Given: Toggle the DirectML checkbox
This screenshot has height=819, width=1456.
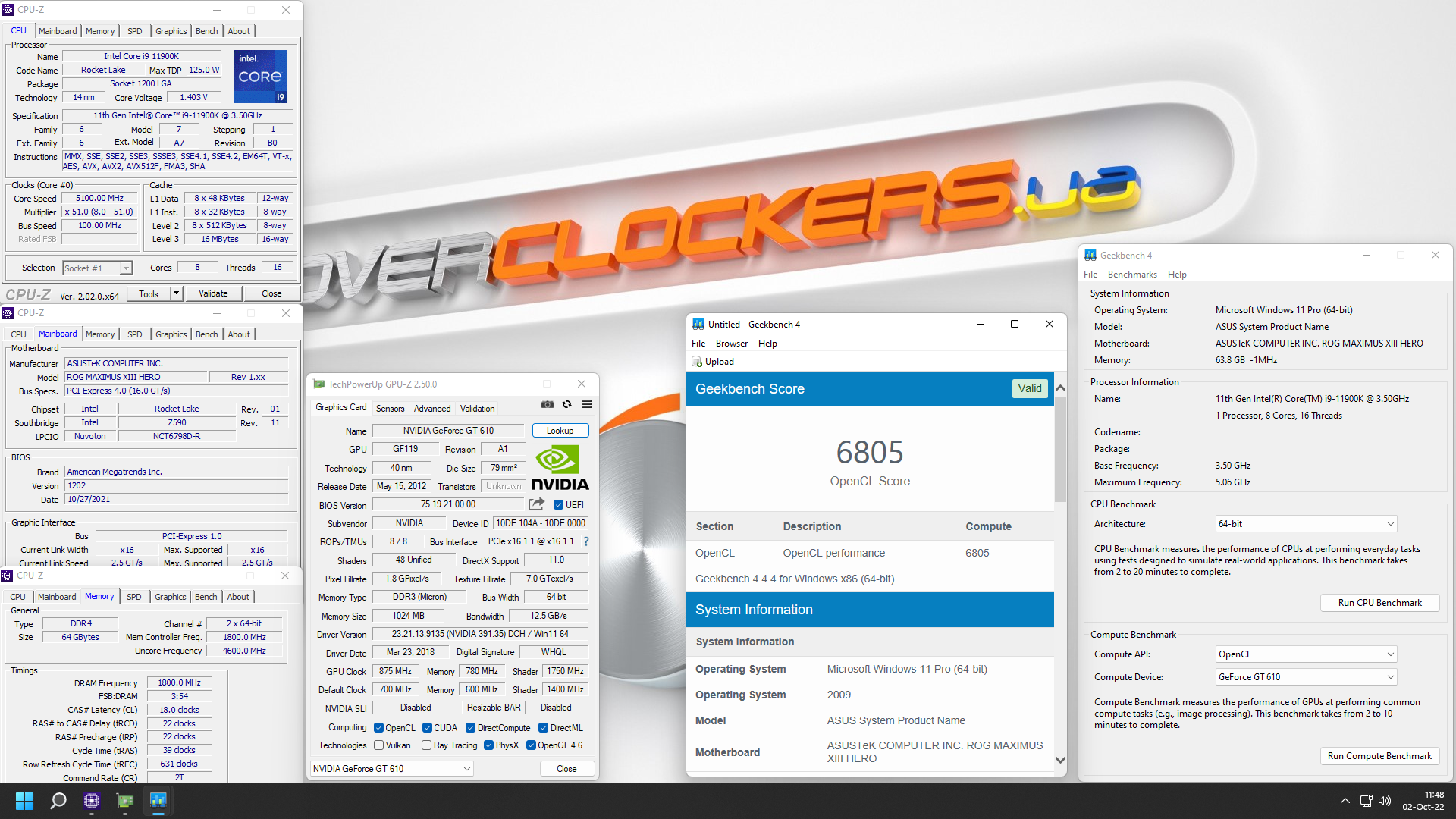Looking at the screenshot, I should [x=543, y=728].
